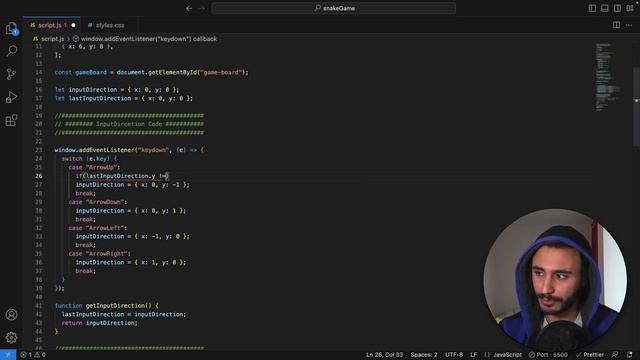Click Port : 5500 Live Server entry
This screenshot has width=640, height=360.
[548, 355]
